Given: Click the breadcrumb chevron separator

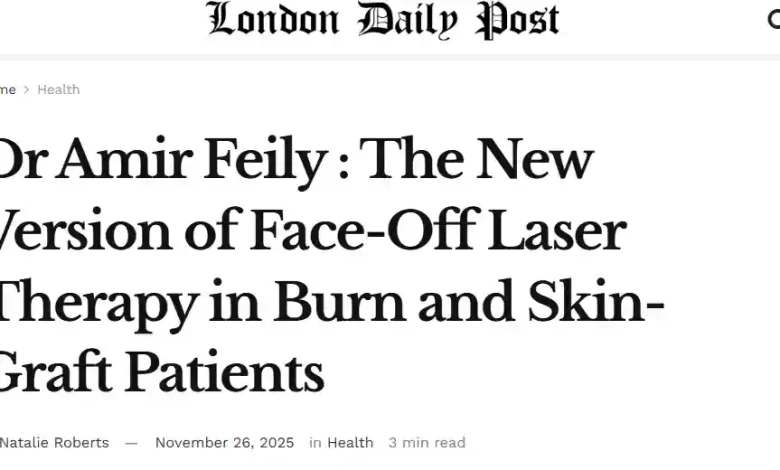Looking at the screenshot, I should pos(27,90).
